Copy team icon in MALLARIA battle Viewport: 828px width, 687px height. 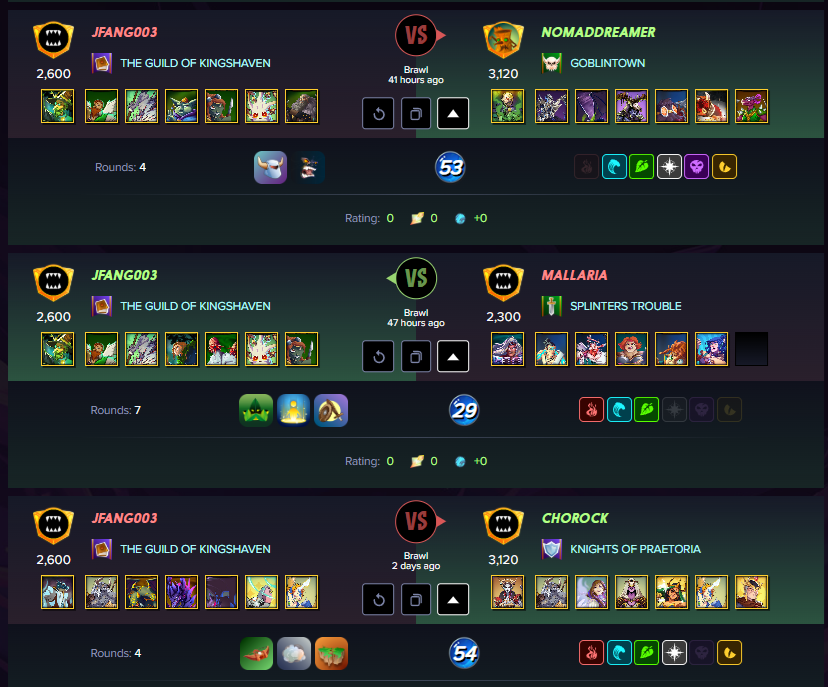(x=416, y=356)
